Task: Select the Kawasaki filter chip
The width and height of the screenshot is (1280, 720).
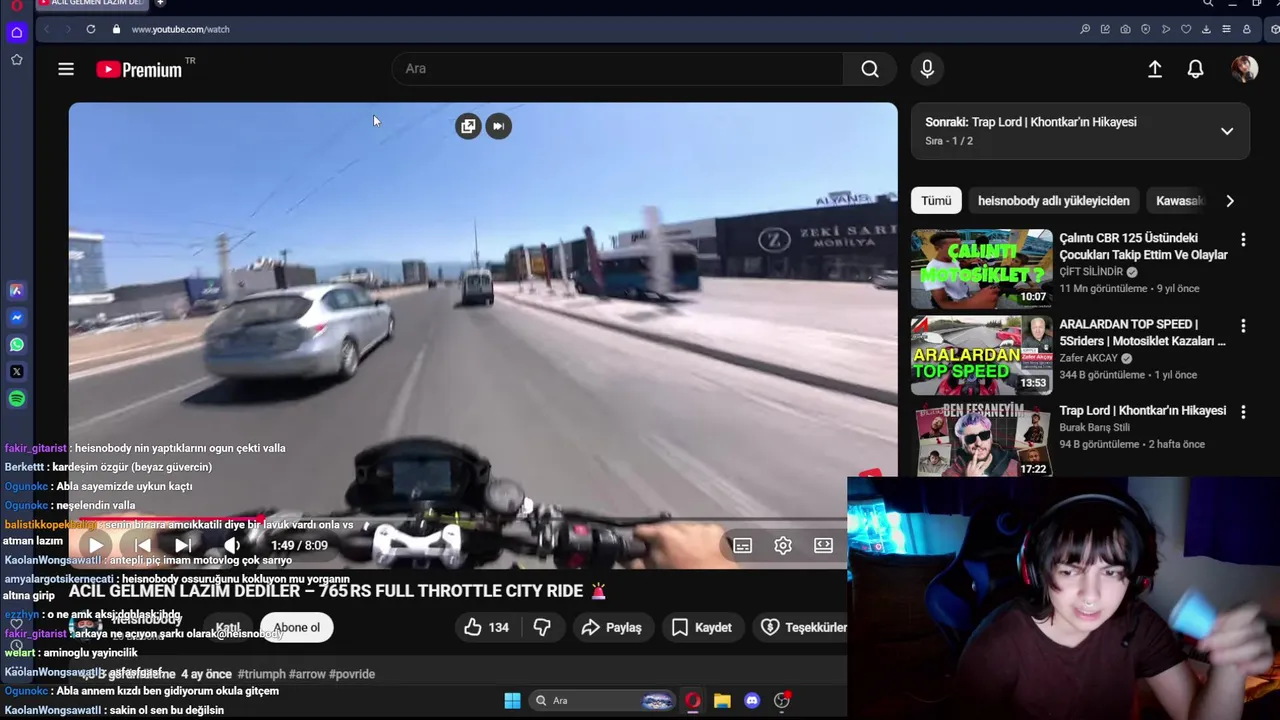Action: click(1179, 201)
